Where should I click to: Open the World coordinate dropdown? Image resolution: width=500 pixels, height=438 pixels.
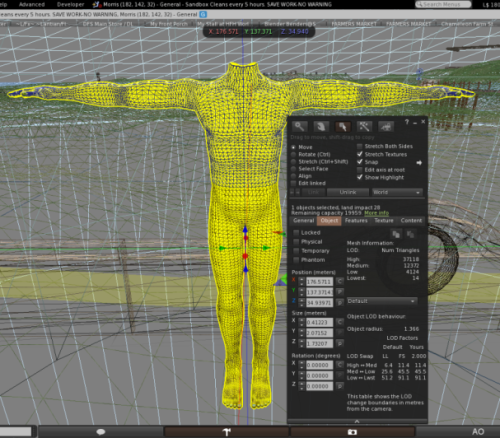[397, 192]
